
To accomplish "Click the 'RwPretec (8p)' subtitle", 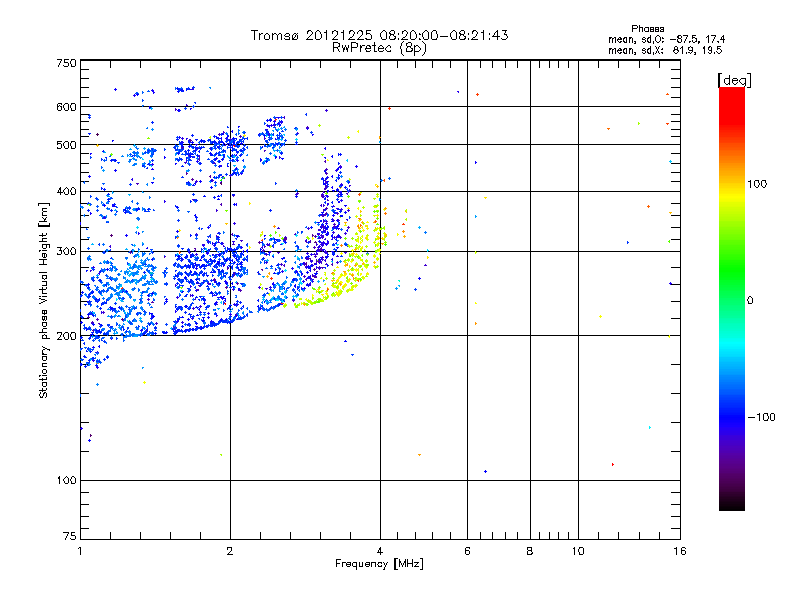I will pyautogui.click(x=379, y=48).
